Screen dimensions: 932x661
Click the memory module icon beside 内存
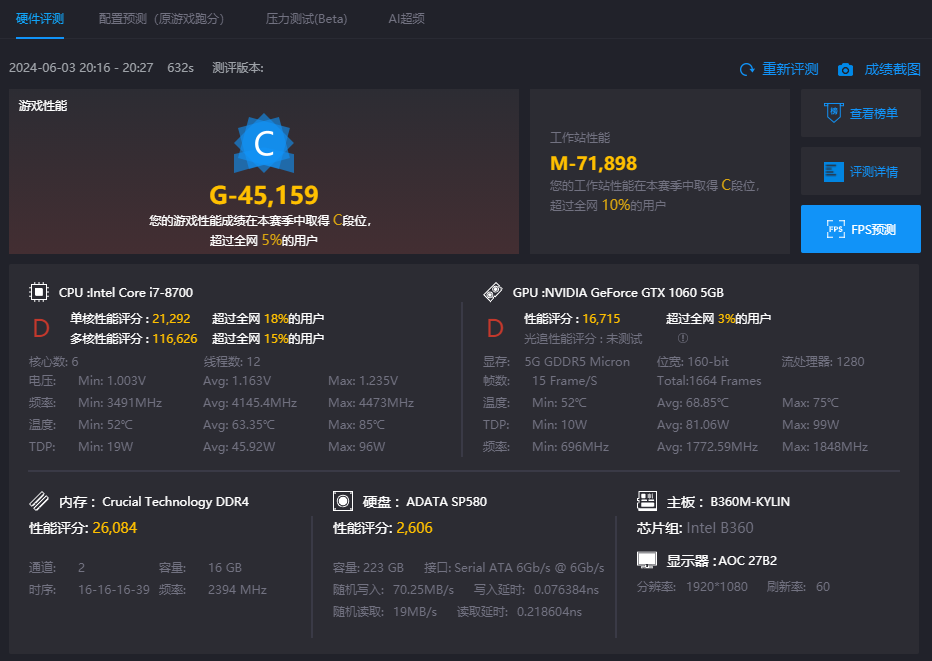(37, 501)
